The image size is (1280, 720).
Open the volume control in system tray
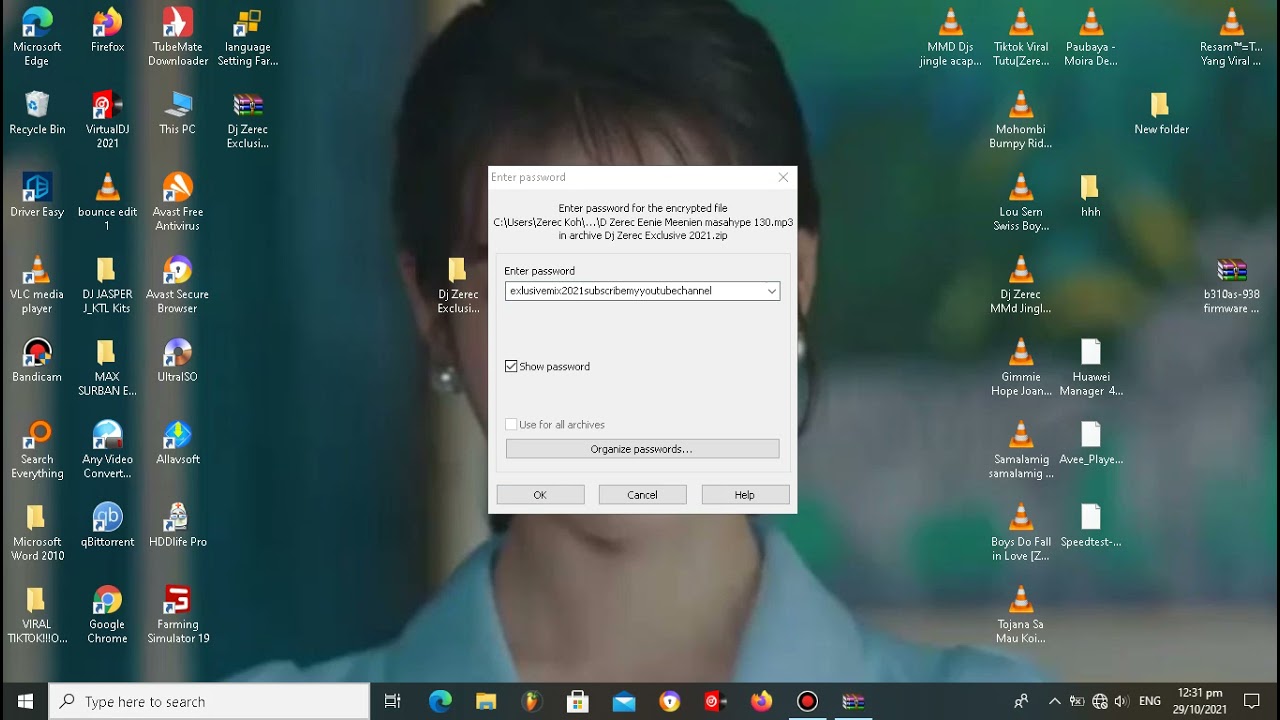pos(1121,702)
